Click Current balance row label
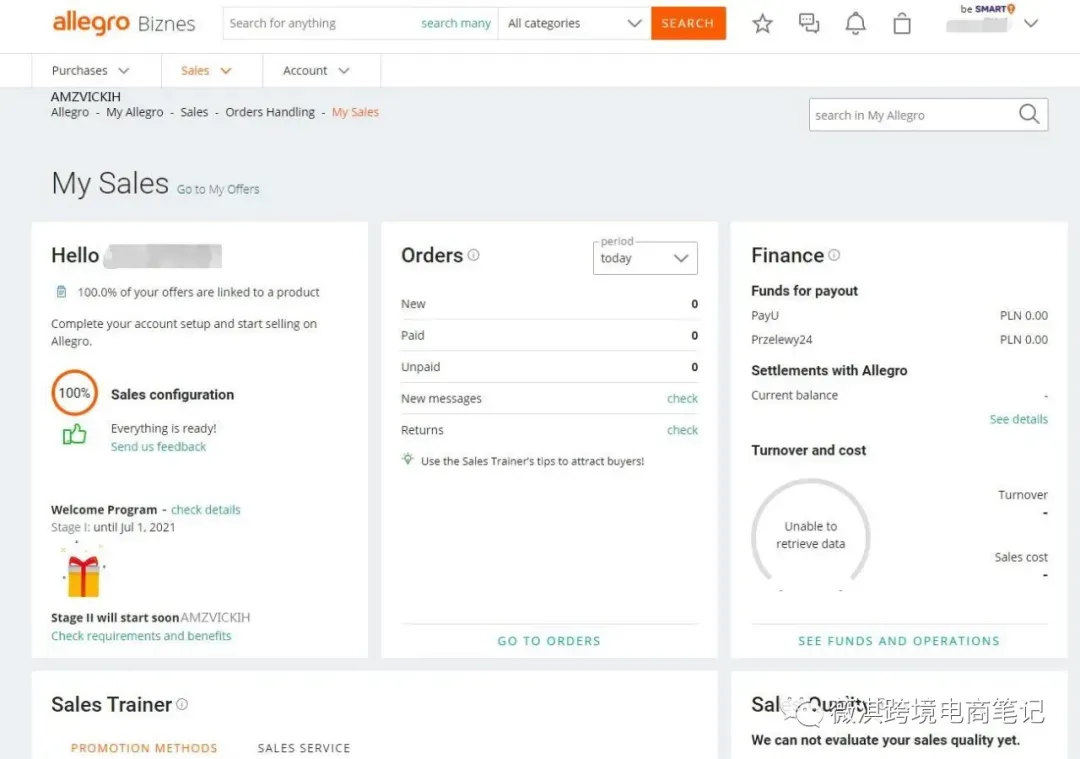This screenshot has height=759, width=1080. [x=794, y=395]
